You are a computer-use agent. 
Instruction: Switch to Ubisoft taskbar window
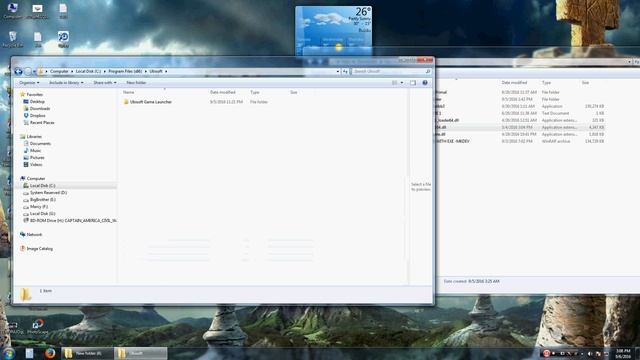click(141, 353)
